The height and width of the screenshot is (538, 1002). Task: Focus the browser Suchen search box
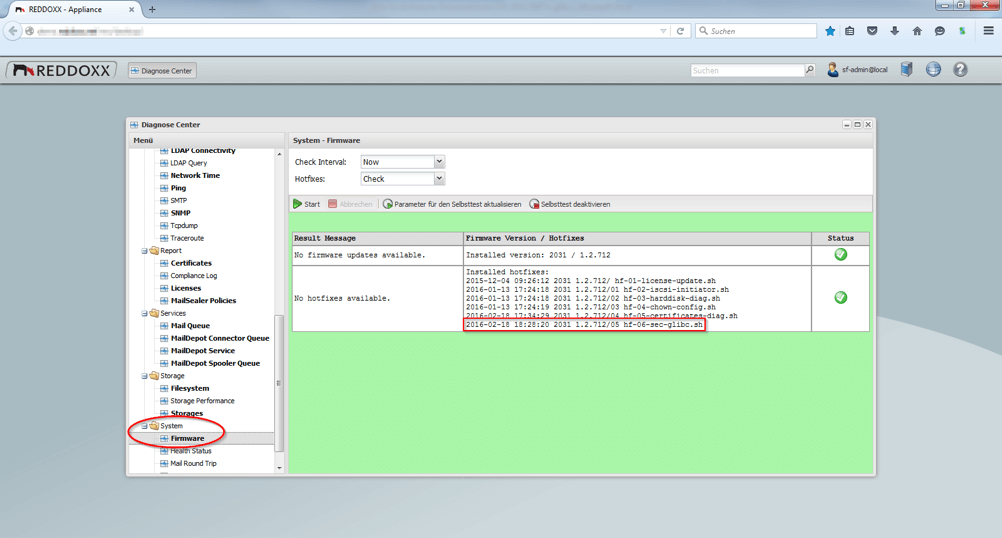point(756,31)
